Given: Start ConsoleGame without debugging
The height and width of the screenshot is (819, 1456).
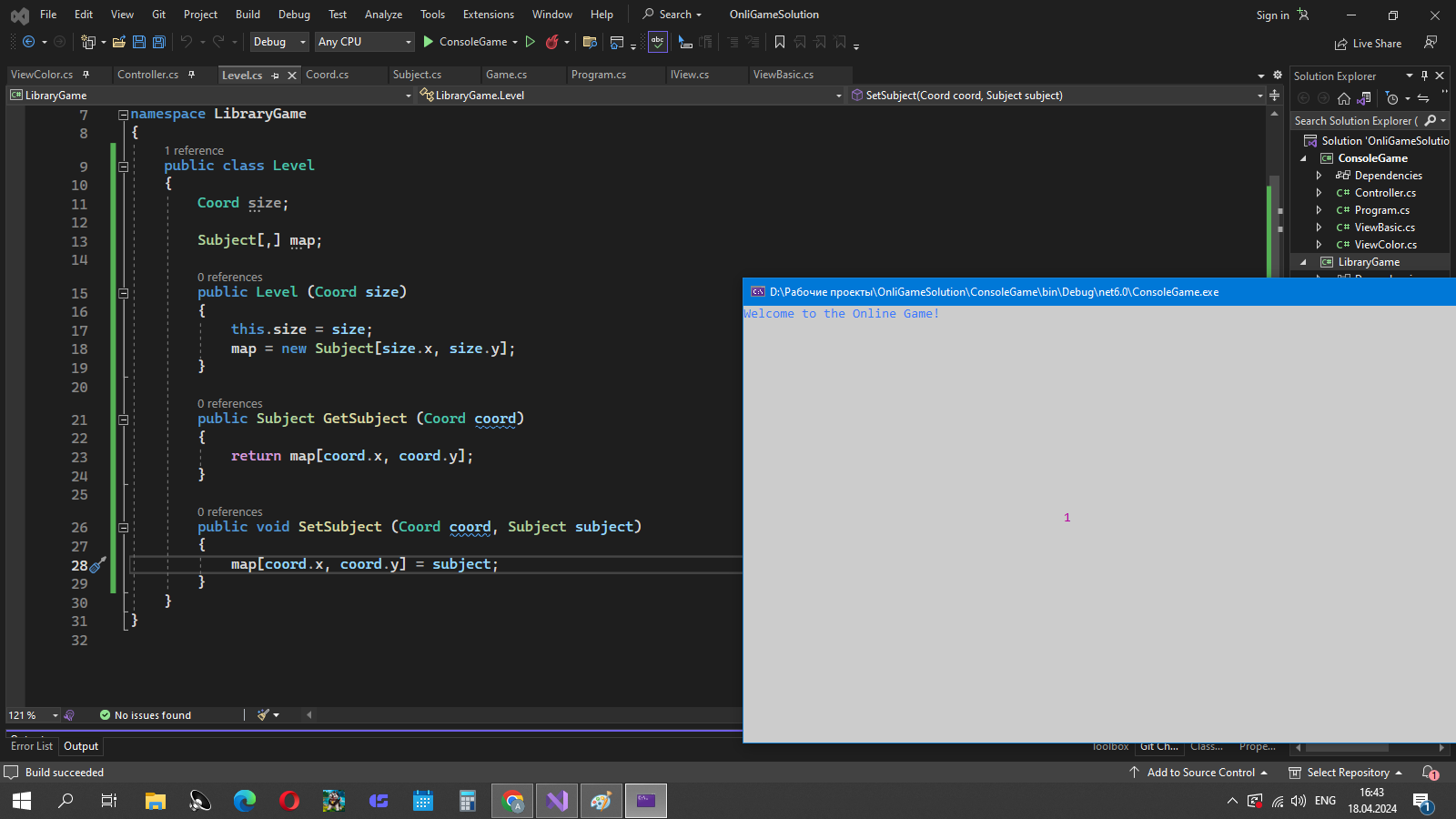Looking at the screenshot, I should [531, 42].
